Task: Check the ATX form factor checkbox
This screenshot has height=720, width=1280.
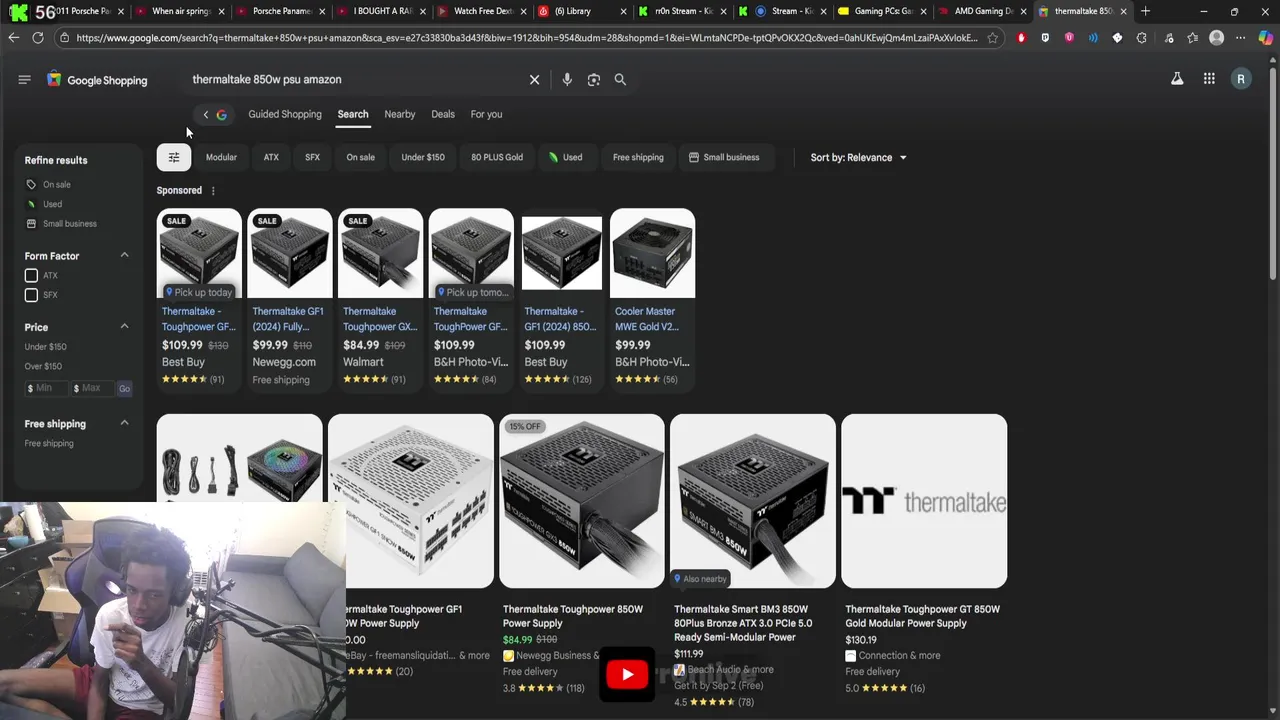Action: click(x=31, y=275)
